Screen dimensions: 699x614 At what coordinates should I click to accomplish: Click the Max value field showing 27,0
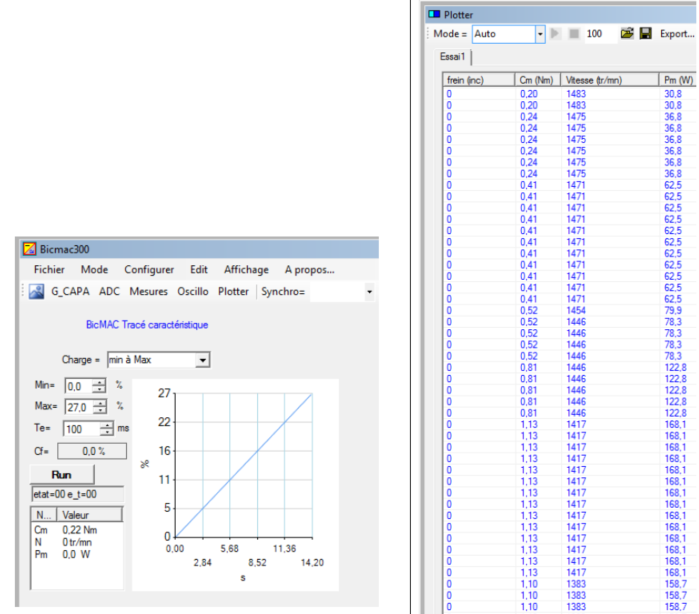(x=79, y=407)
